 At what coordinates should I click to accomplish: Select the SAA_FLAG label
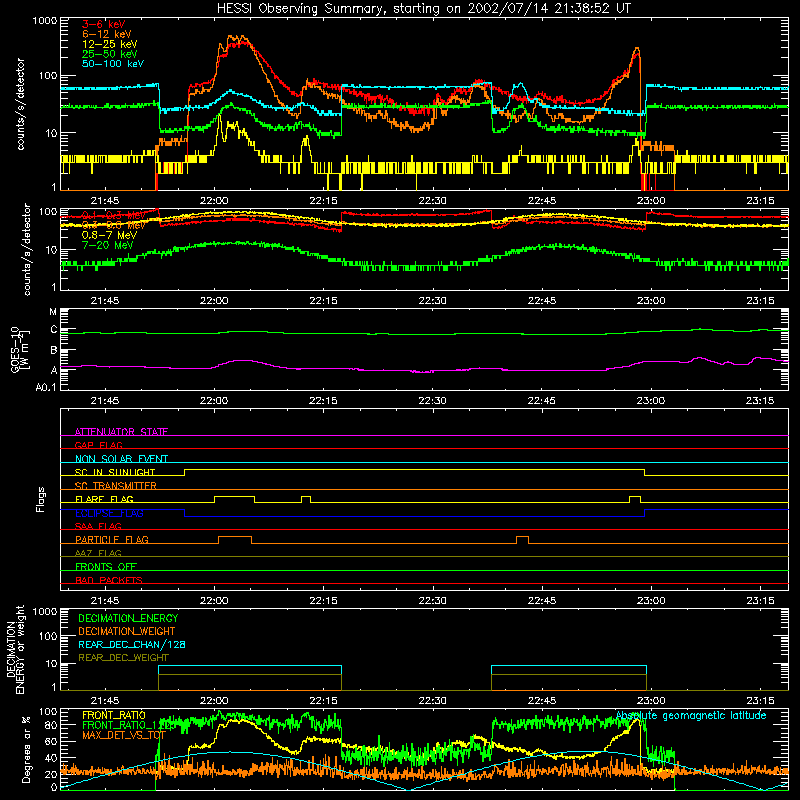tap(98, 526)
